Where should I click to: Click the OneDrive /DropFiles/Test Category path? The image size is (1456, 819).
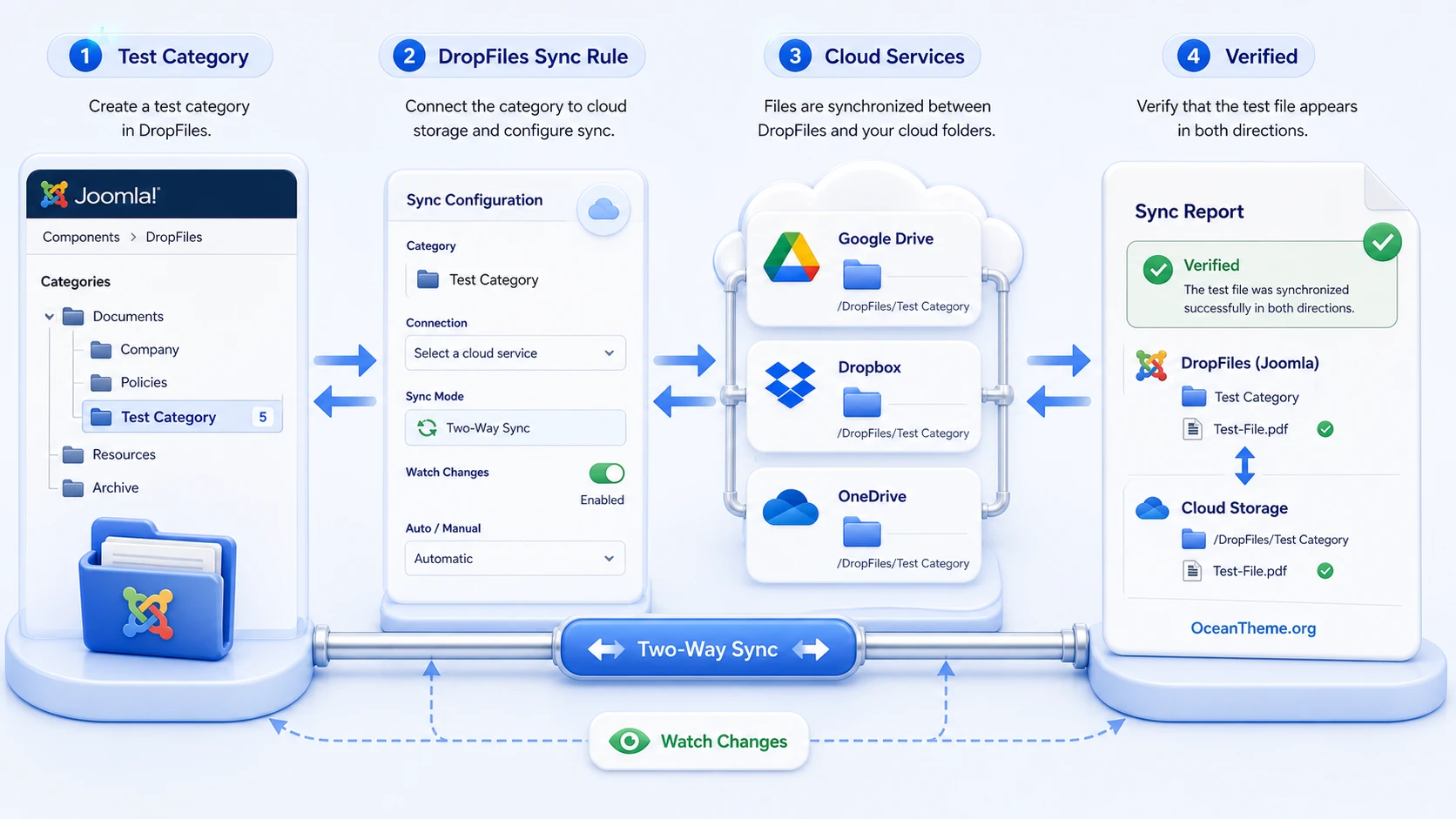tap(903, 563)
